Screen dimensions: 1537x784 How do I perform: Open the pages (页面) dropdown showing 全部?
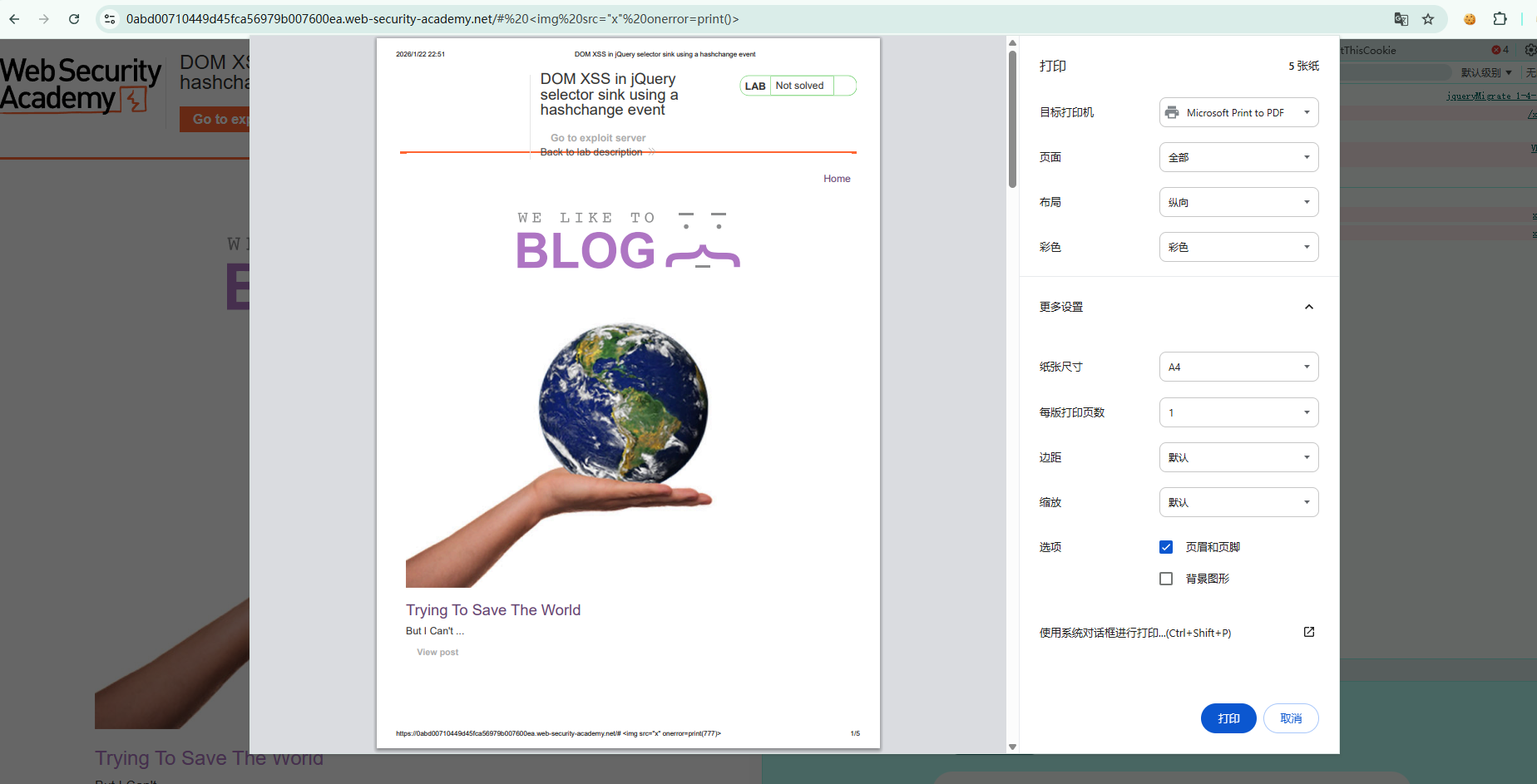tap(1238, 157)
